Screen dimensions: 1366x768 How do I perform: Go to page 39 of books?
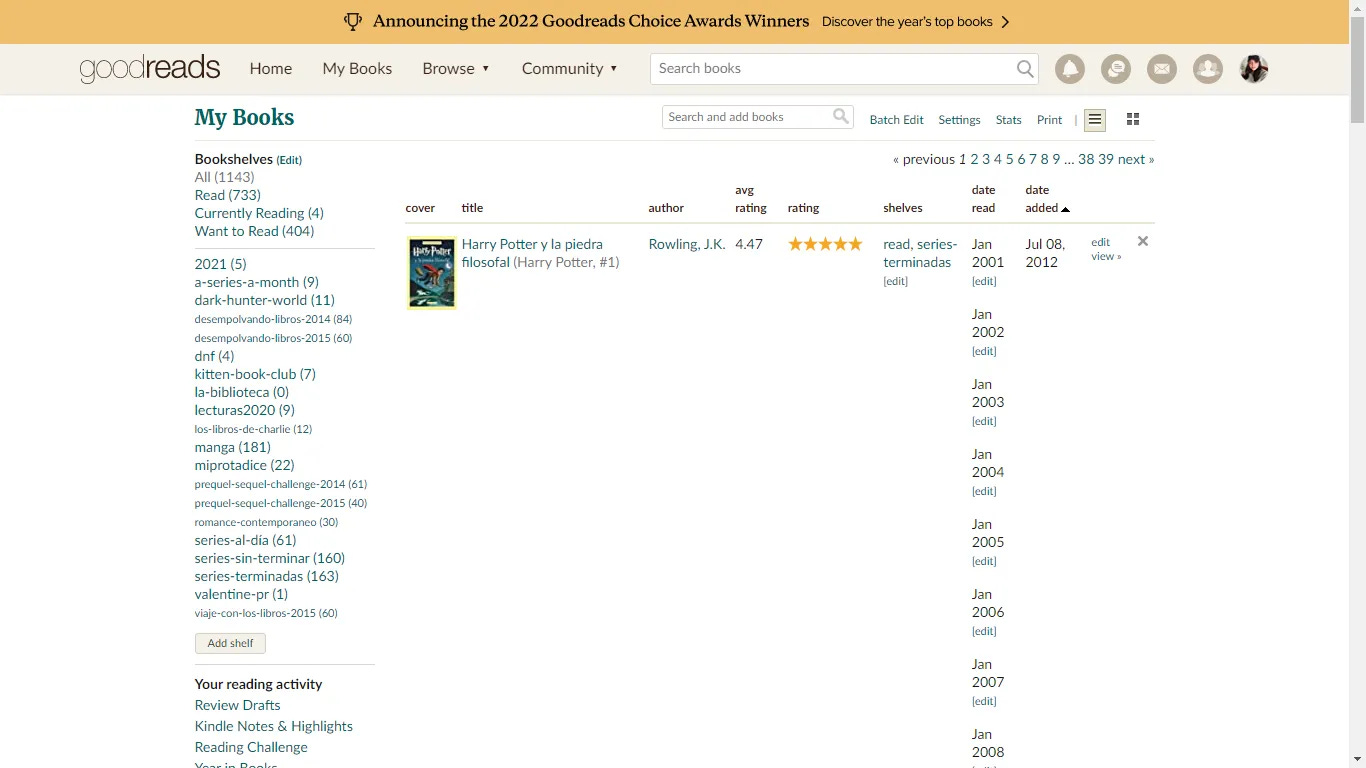1106,159
